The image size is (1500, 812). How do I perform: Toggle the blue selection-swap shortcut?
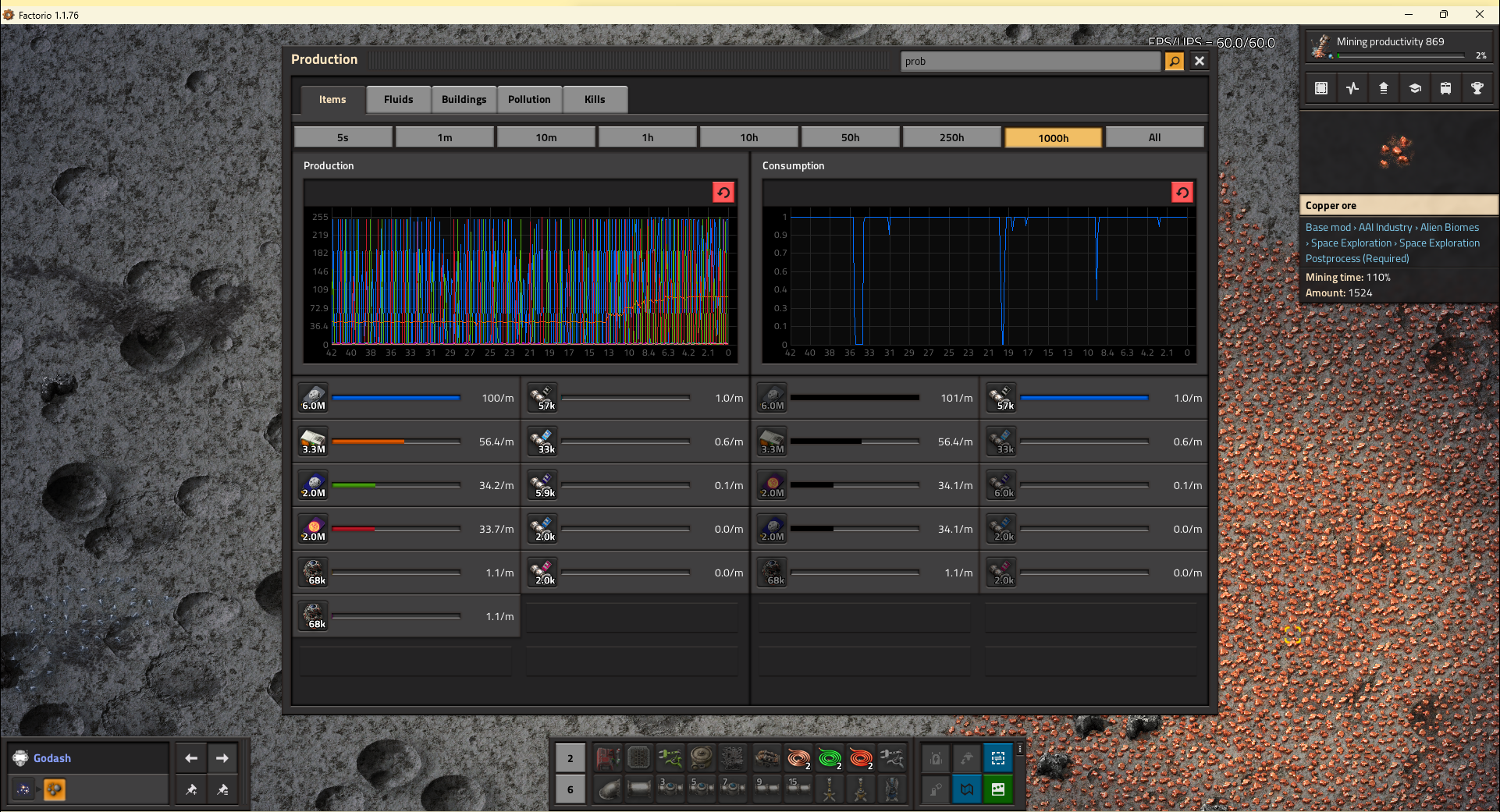coord(998,757)
